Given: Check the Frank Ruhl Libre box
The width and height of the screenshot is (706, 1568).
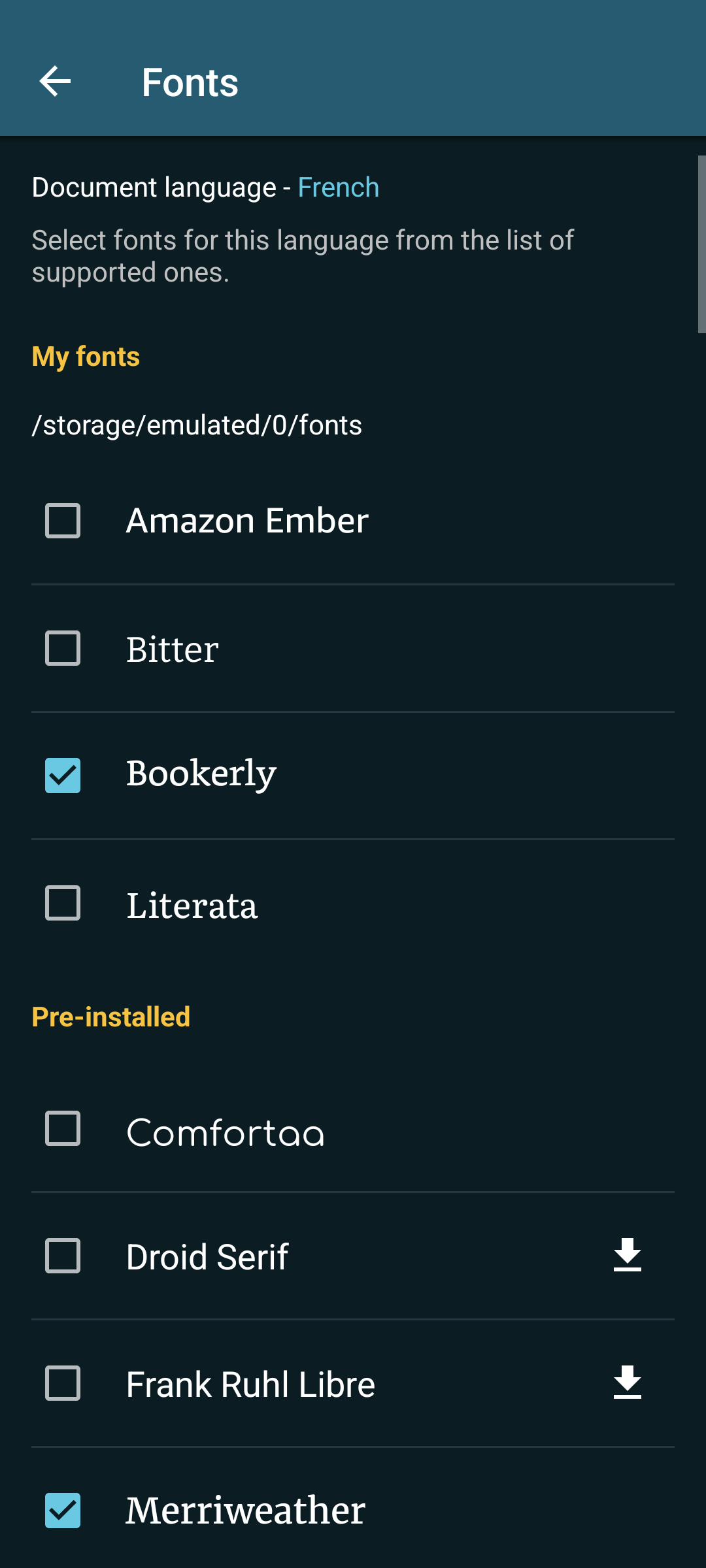Looking at the screenshot, I should [63, 1383].
